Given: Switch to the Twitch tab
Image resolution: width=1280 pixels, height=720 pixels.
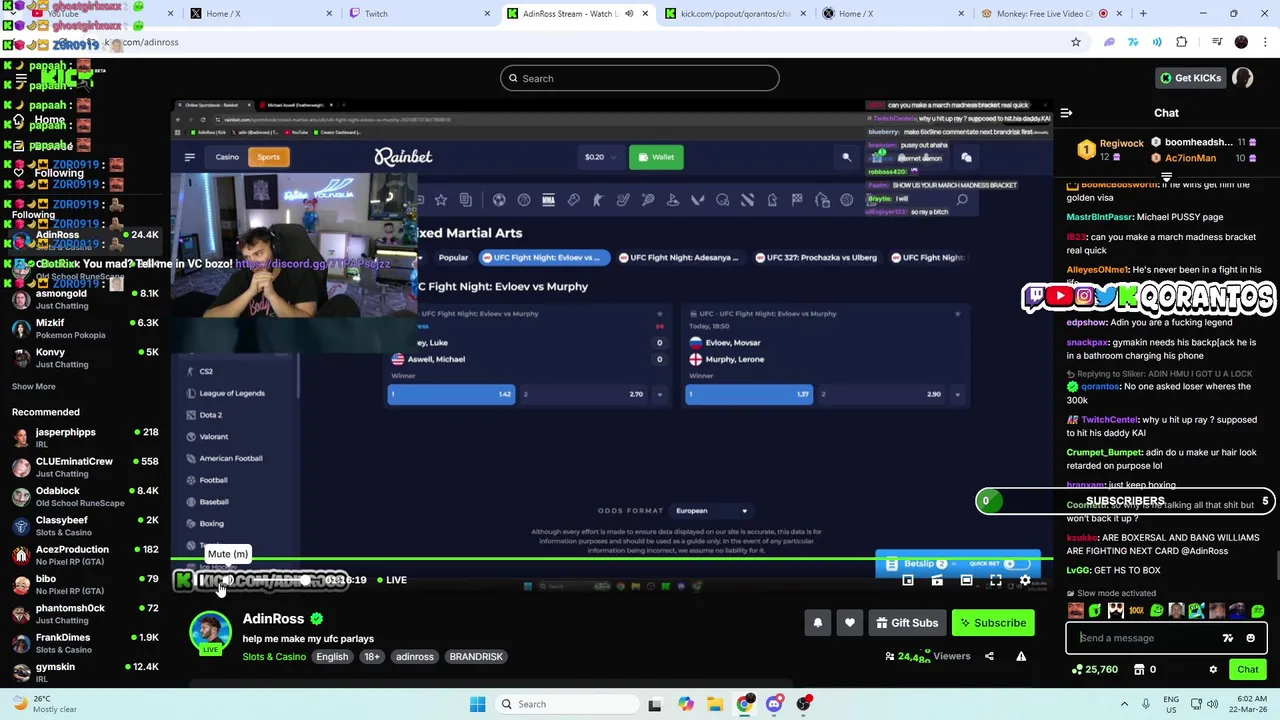Looking at the screenshot, I should pyautogui.click(x=420, y=13).
